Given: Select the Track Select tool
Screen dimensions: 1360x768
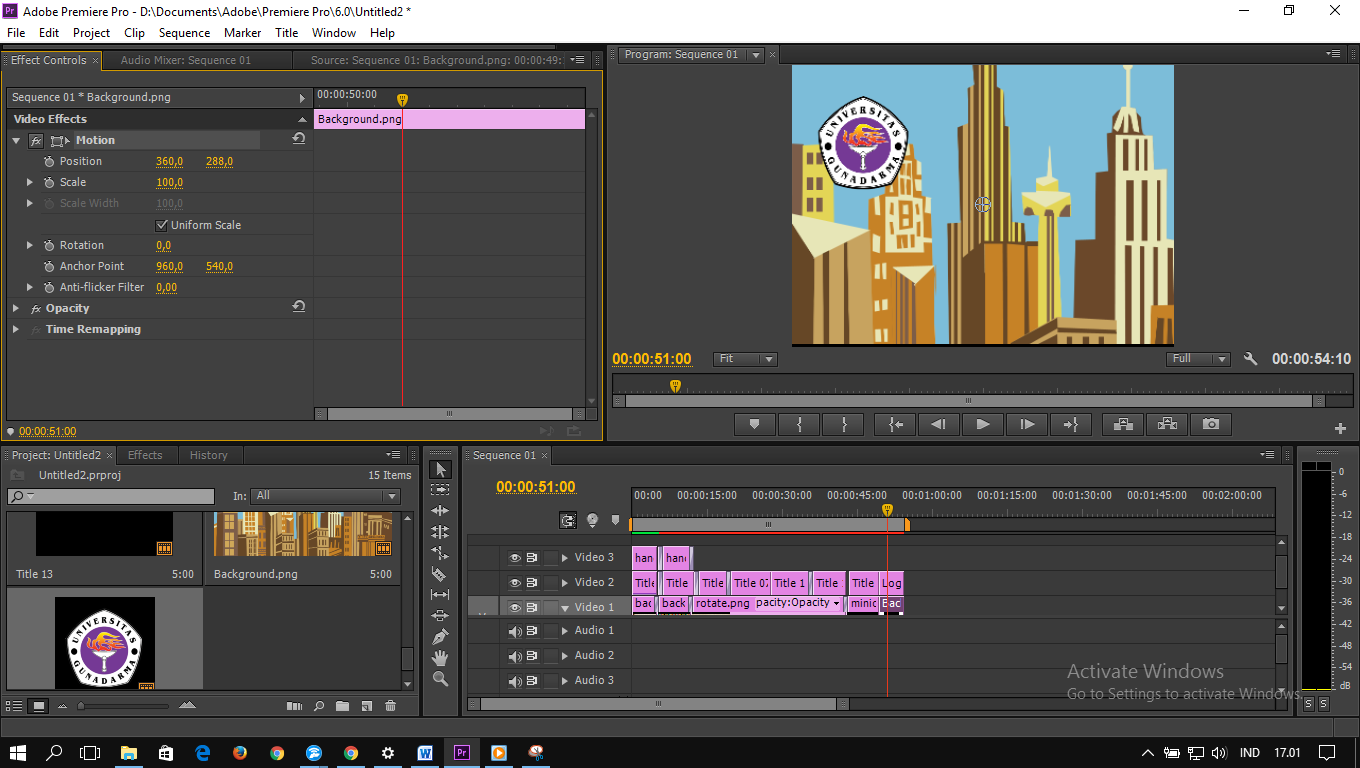Looking at the screenshot, I should 441,489.
